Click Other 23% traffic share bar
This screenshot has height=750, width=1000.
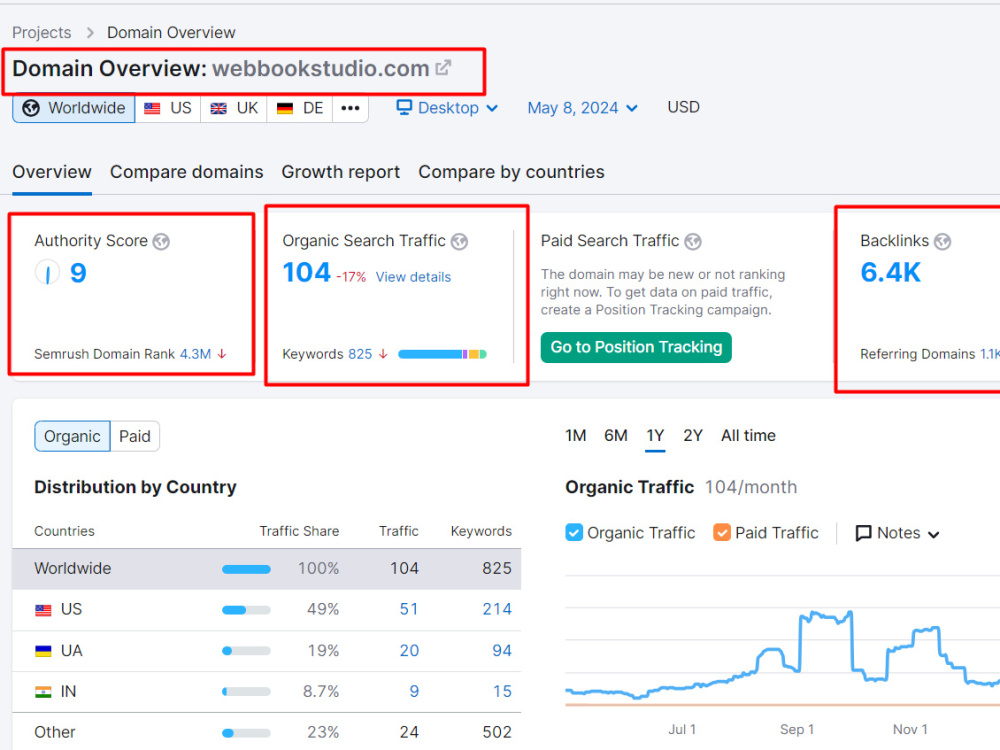246,733
